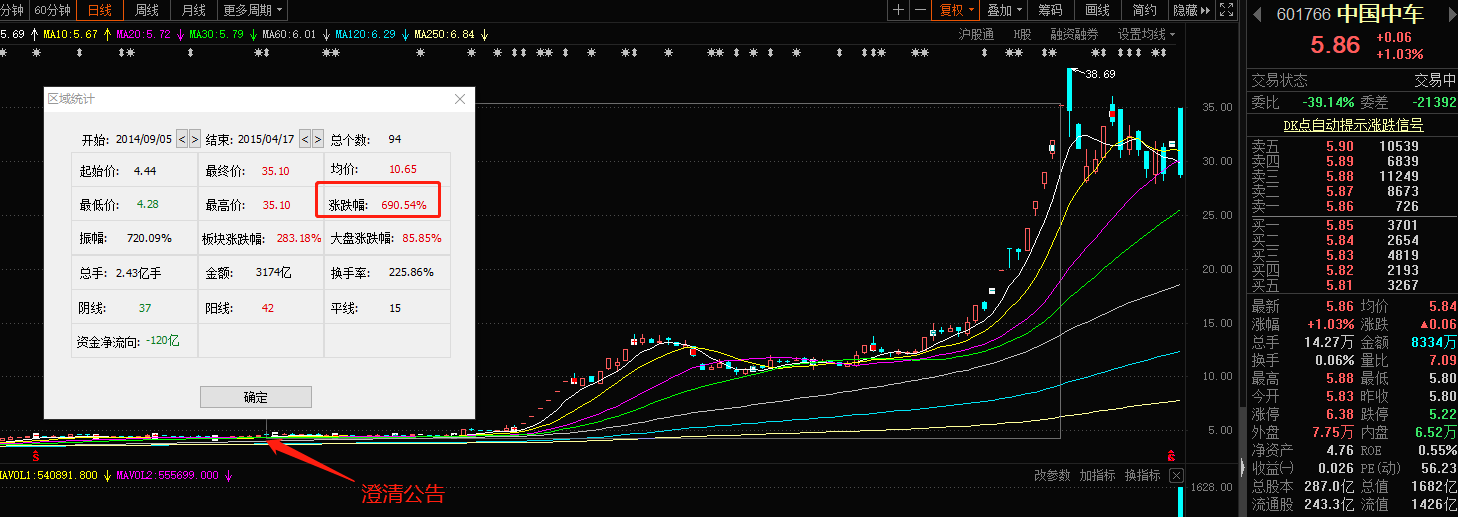Open the 更多周期 period dropdown
The height and width of the screenshot is (517, 1458).
(x=252, y=10)
